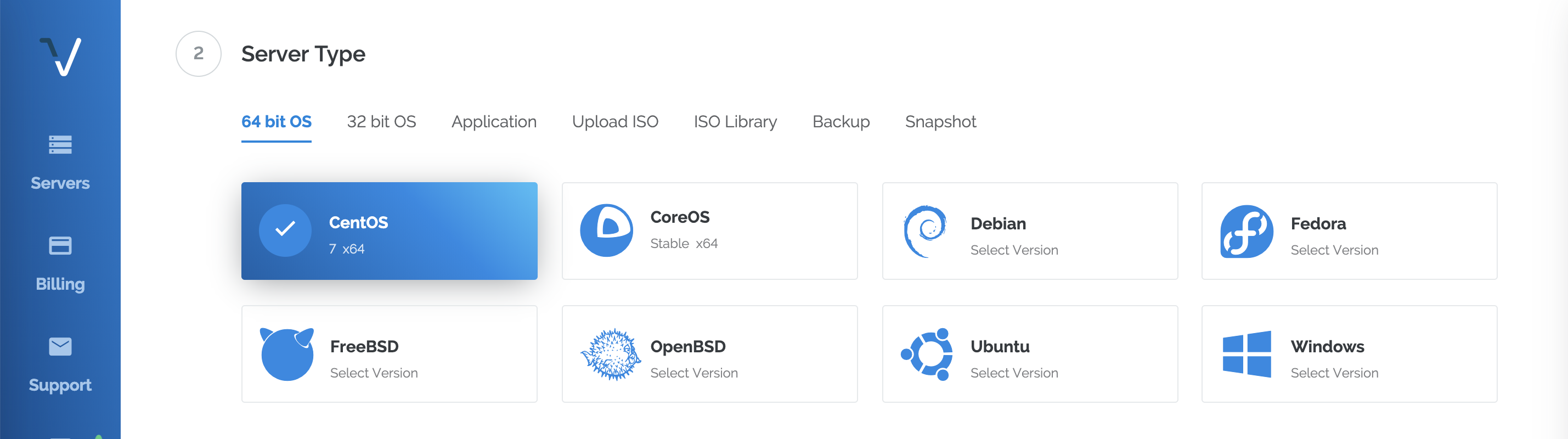Click the Debian card title
Image resolution: width=1568 pixels, height=439 pixels.
coord(997,224)
